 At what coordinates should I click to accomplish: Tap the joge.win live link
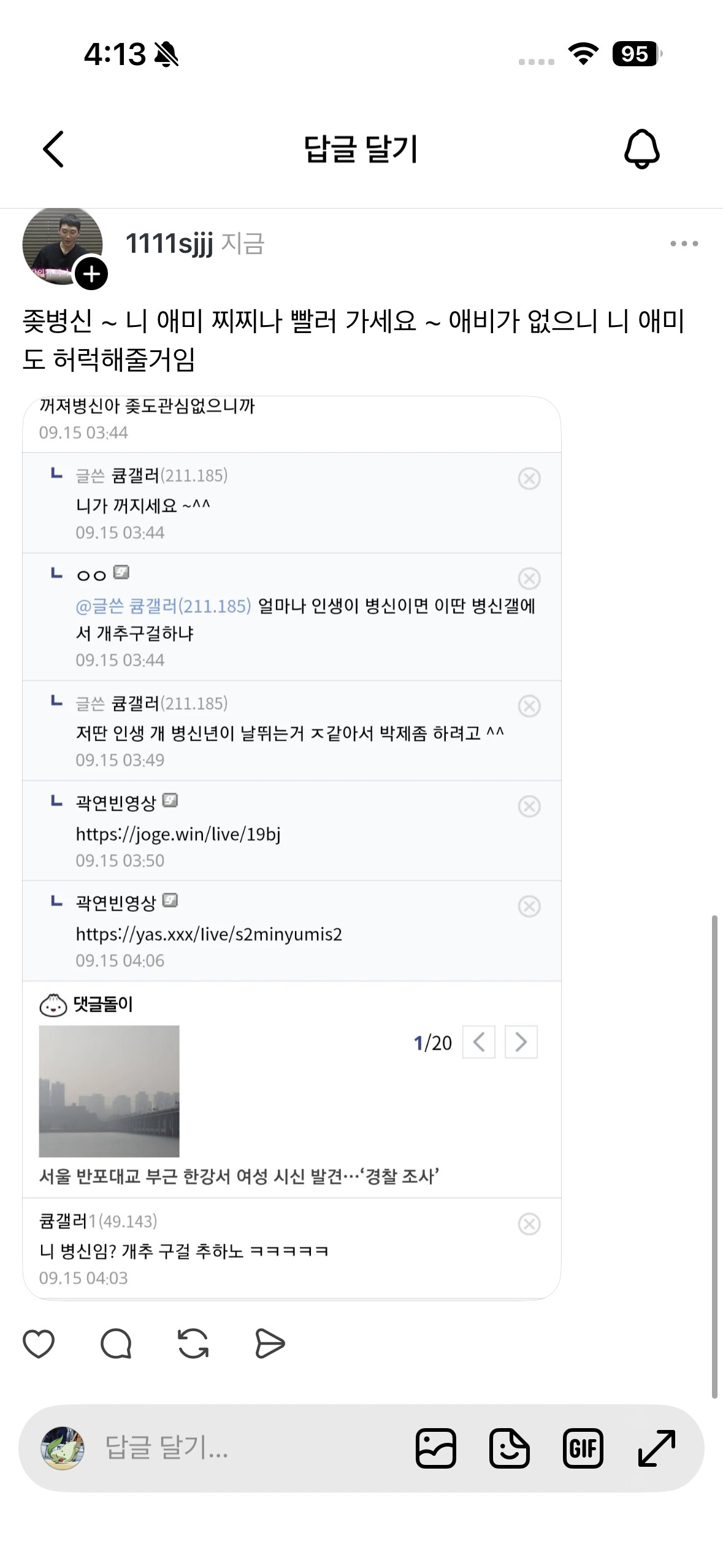(x=178, y=834)
